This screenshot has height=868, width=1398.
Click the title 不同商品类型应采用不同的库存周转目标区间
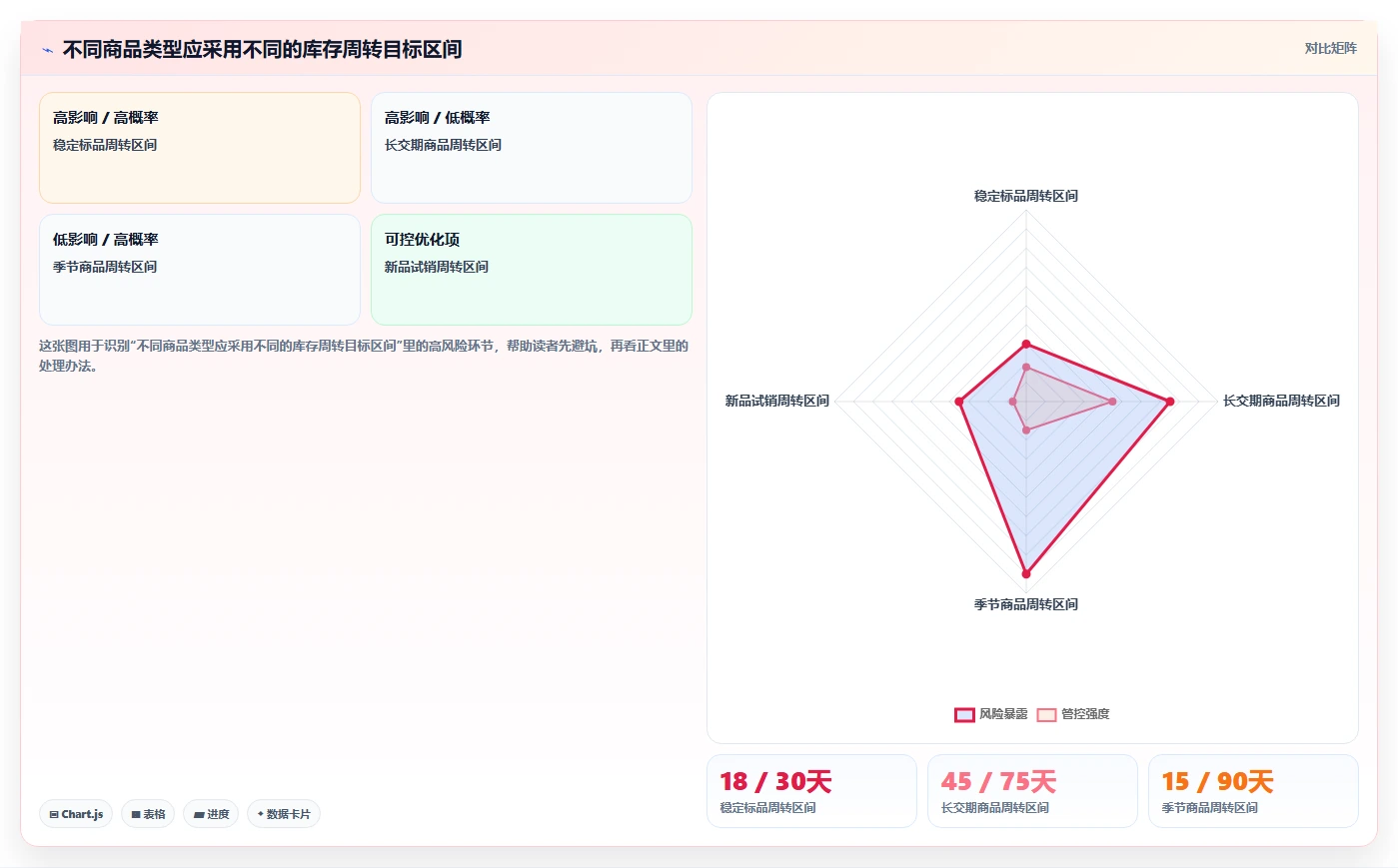[262, 49]
